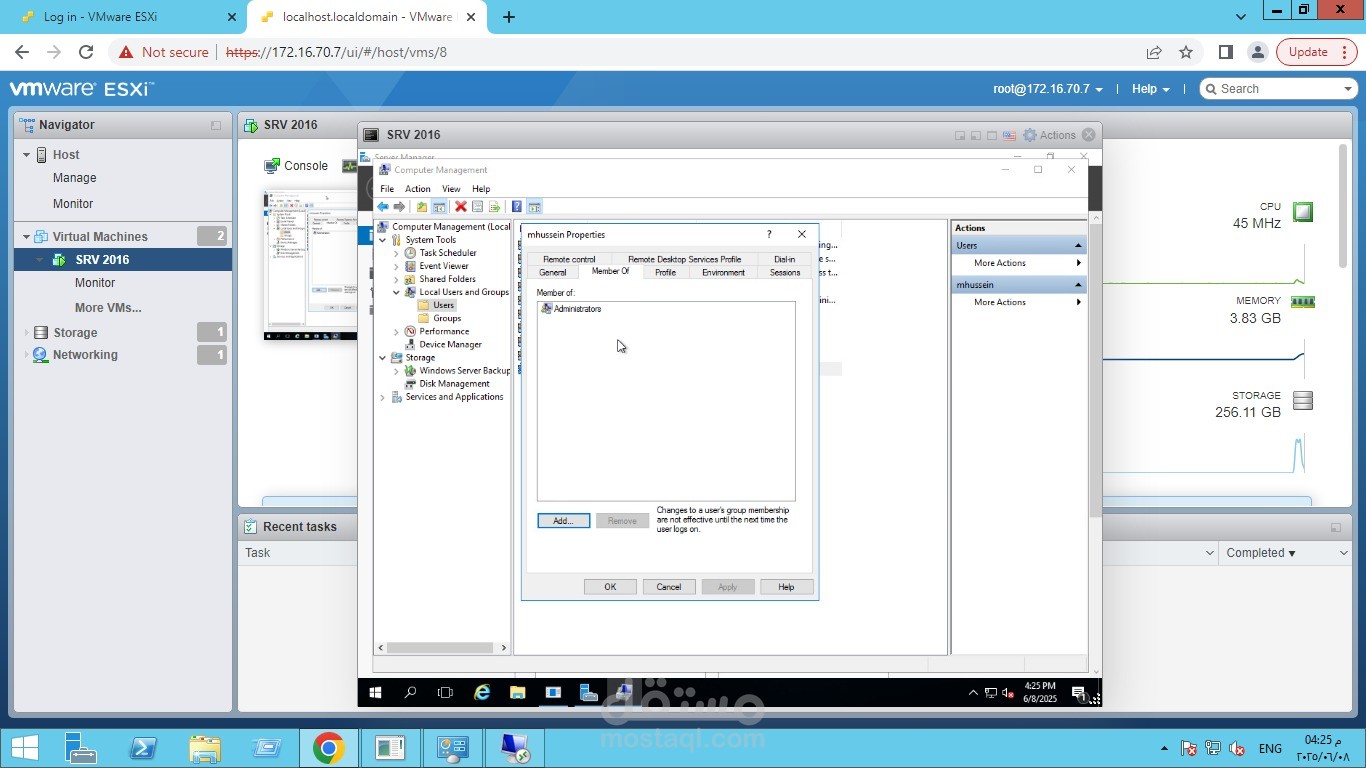Screen dimensions: 1366x768
Task: Open the File menu in Computer Management
Action: (387, 189)
